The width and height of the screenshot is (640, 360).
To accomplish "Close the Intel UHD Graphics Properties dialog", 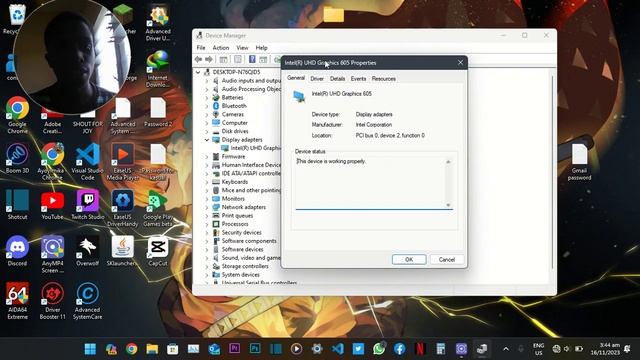I will click(x=460, y=62).
